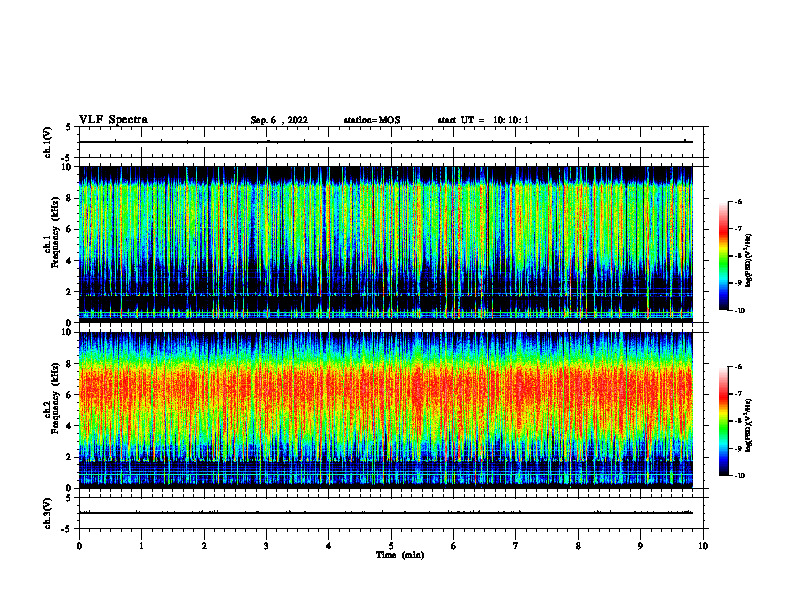792x612 pixels.
Task: Click the "4" tick on the time axis
Action: point(329,546)
